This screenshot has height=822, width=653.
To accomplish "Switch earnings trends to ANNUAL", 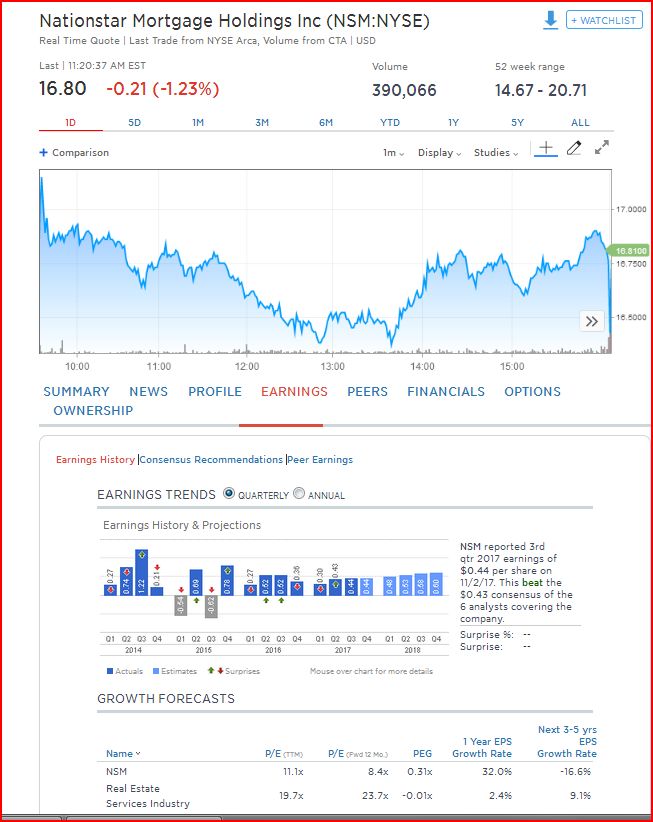I will coord(297,495).
